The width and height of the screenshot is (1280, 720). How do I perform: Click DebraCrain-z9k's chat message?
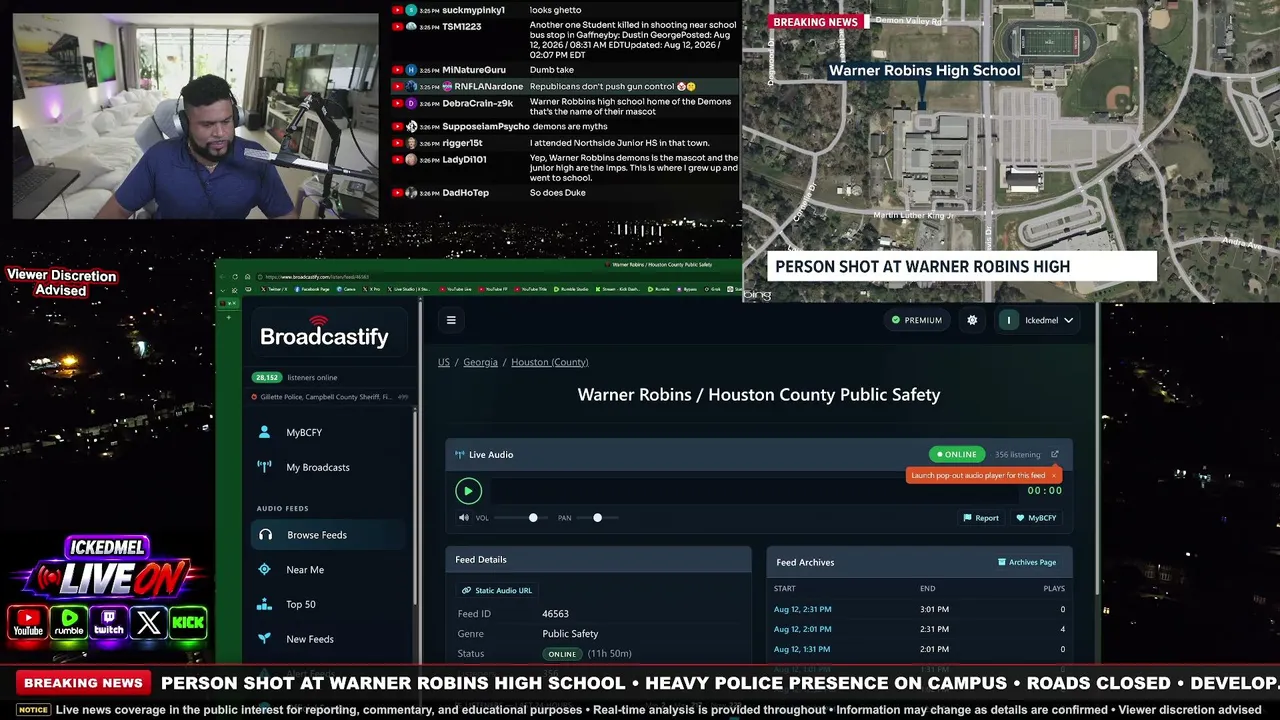[634, 107]
